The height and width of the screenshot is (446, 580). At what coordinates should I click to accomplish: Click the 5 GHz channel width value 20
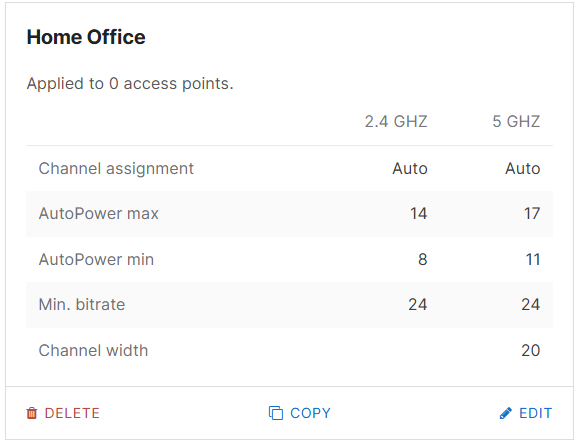pyautogui.click(x=531, y=351)
